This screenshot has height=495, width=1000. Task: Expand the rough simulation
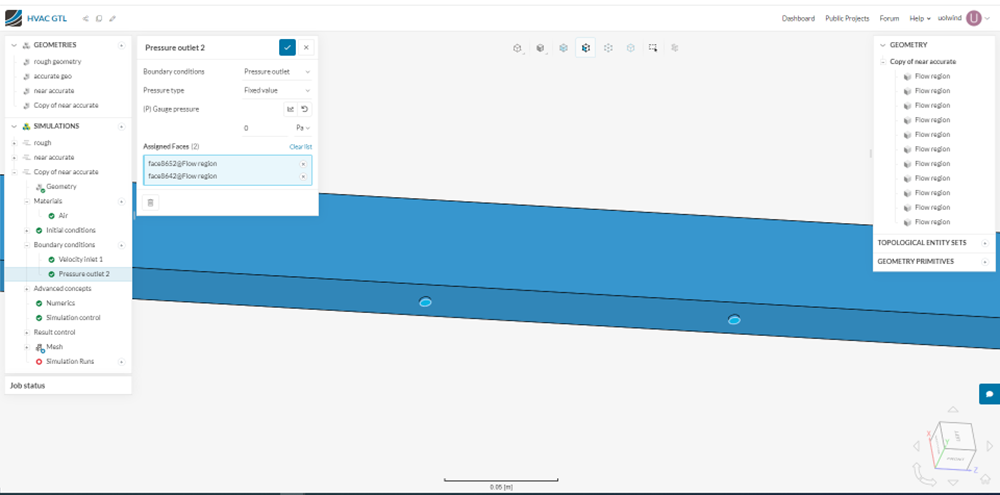click(x=14, y=143)
